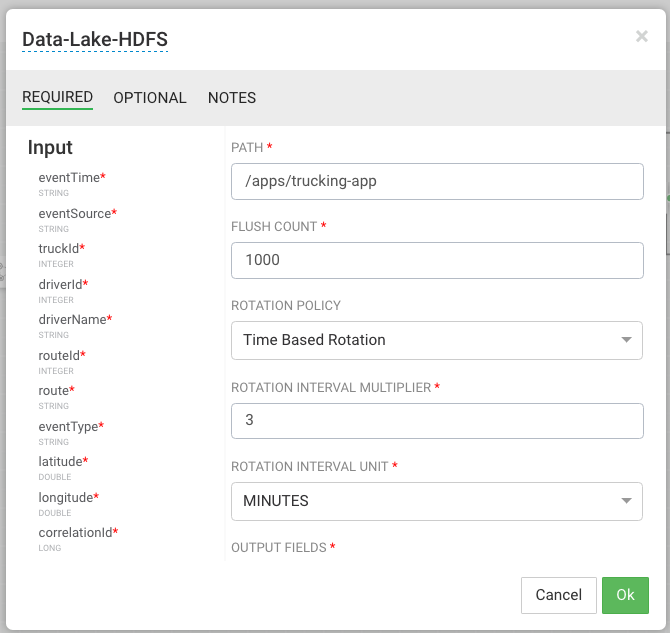The height and width of the screenshot is (633, 670).
Task: Select the eventSource input field entry
Action: (75, 213)
